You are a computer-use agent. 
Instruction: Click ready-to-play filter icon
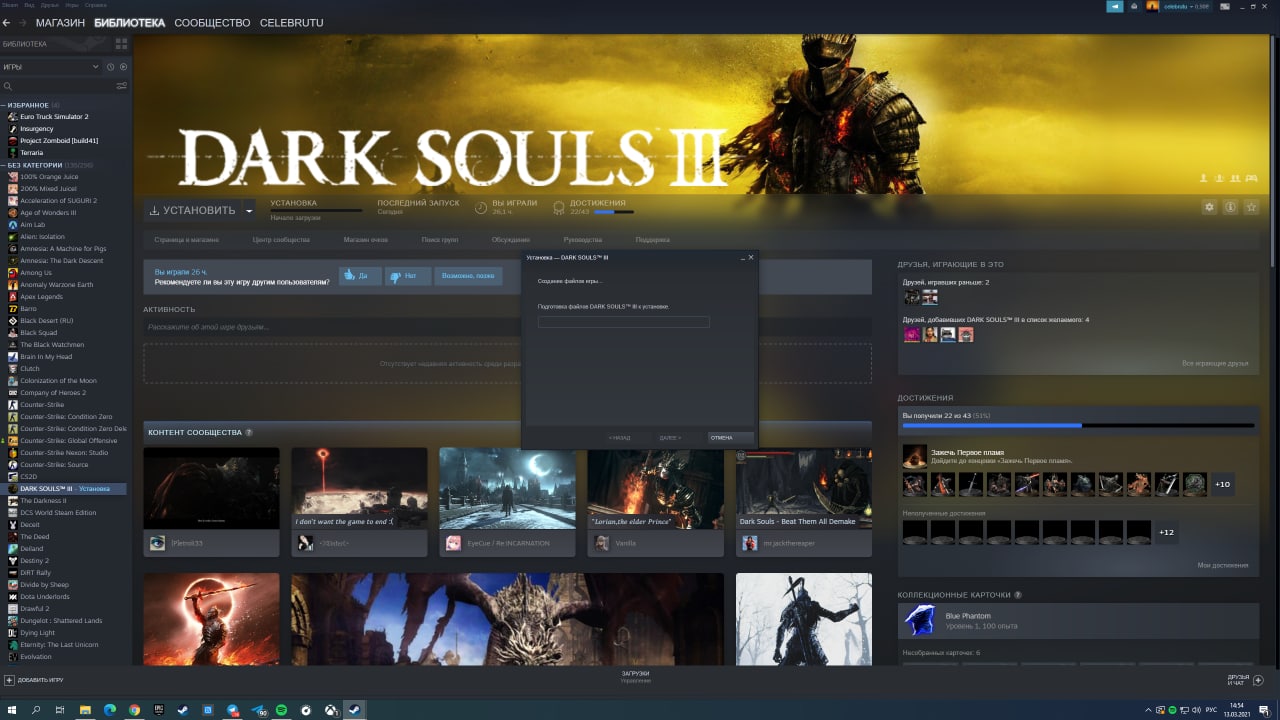[x=124, y=67]
